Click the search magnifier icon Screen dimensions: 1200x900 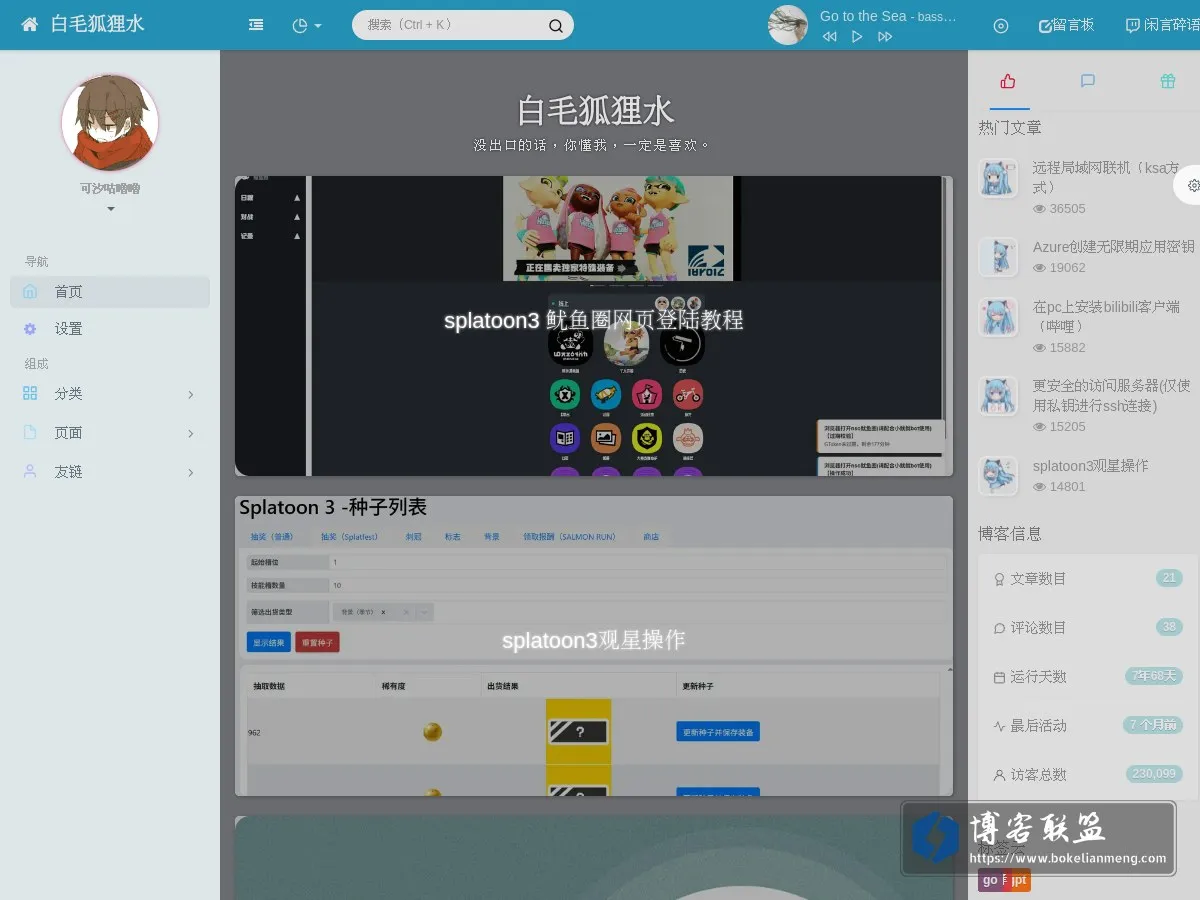point(555,26)
